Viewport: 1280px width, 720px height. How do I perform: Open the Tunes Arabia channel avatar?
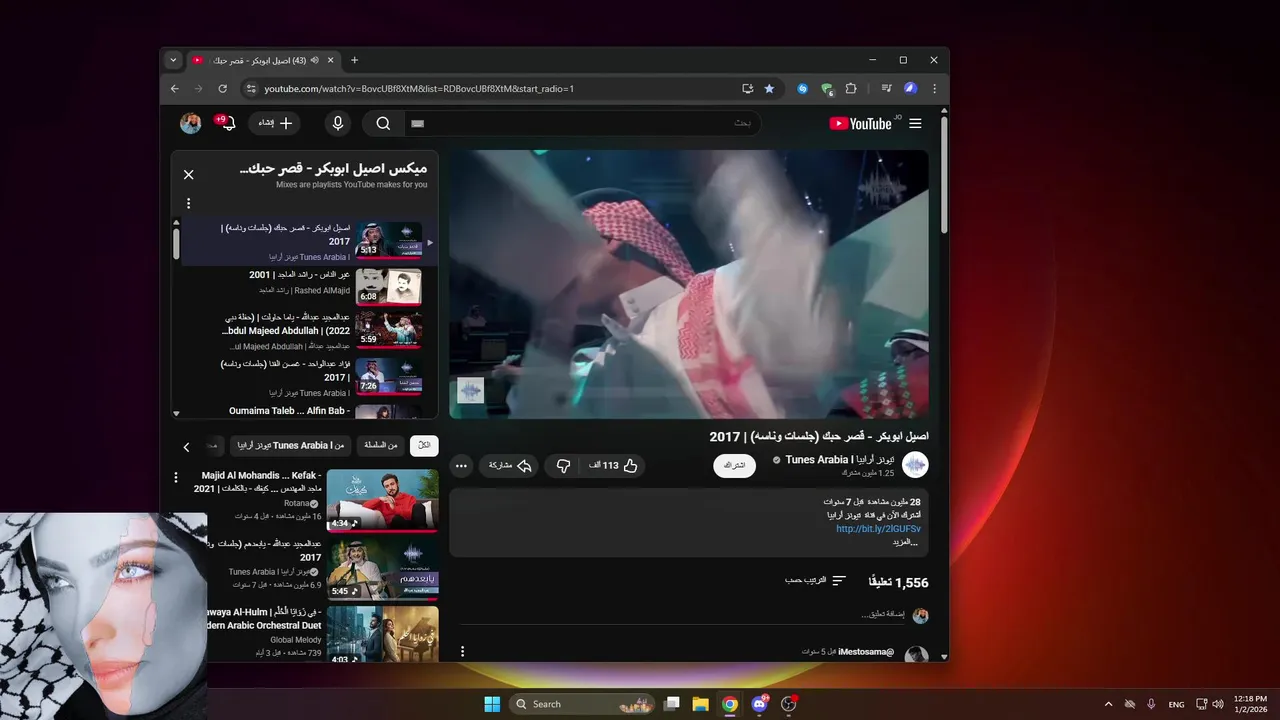point(915,465)
